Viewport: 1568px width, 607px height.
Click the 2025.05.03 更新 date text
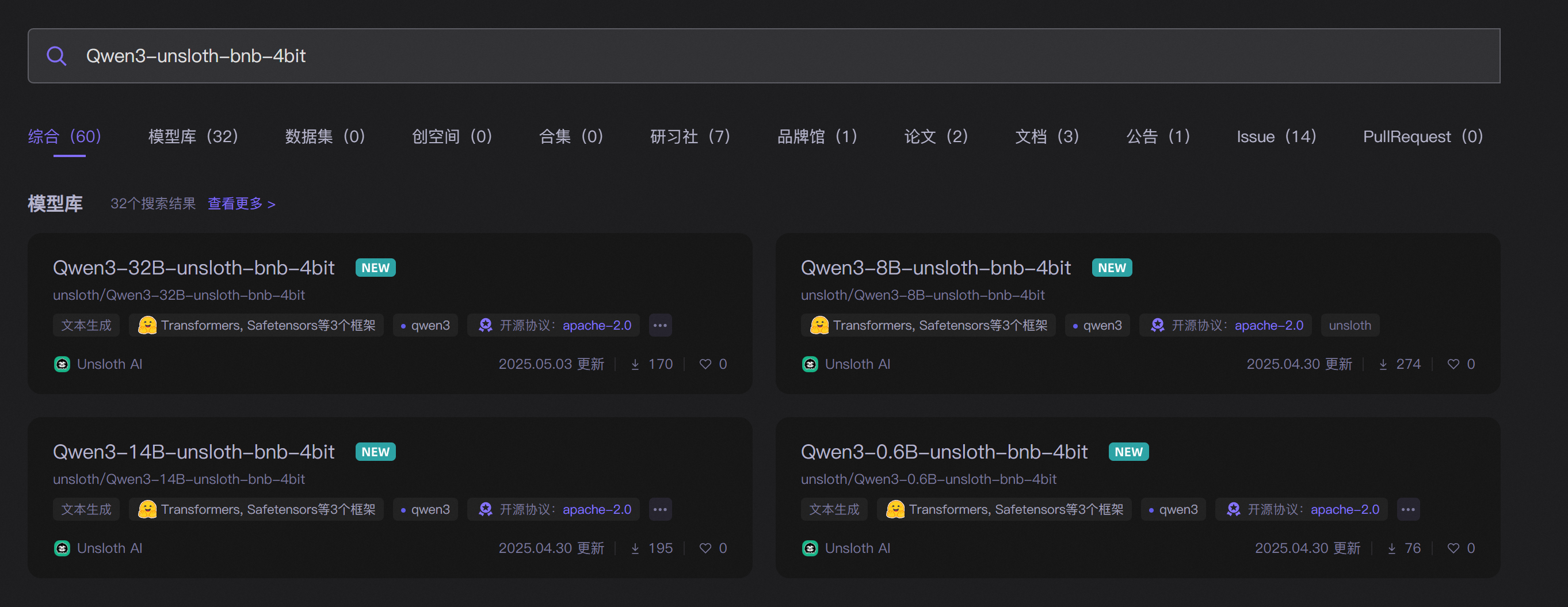(551, 364)
